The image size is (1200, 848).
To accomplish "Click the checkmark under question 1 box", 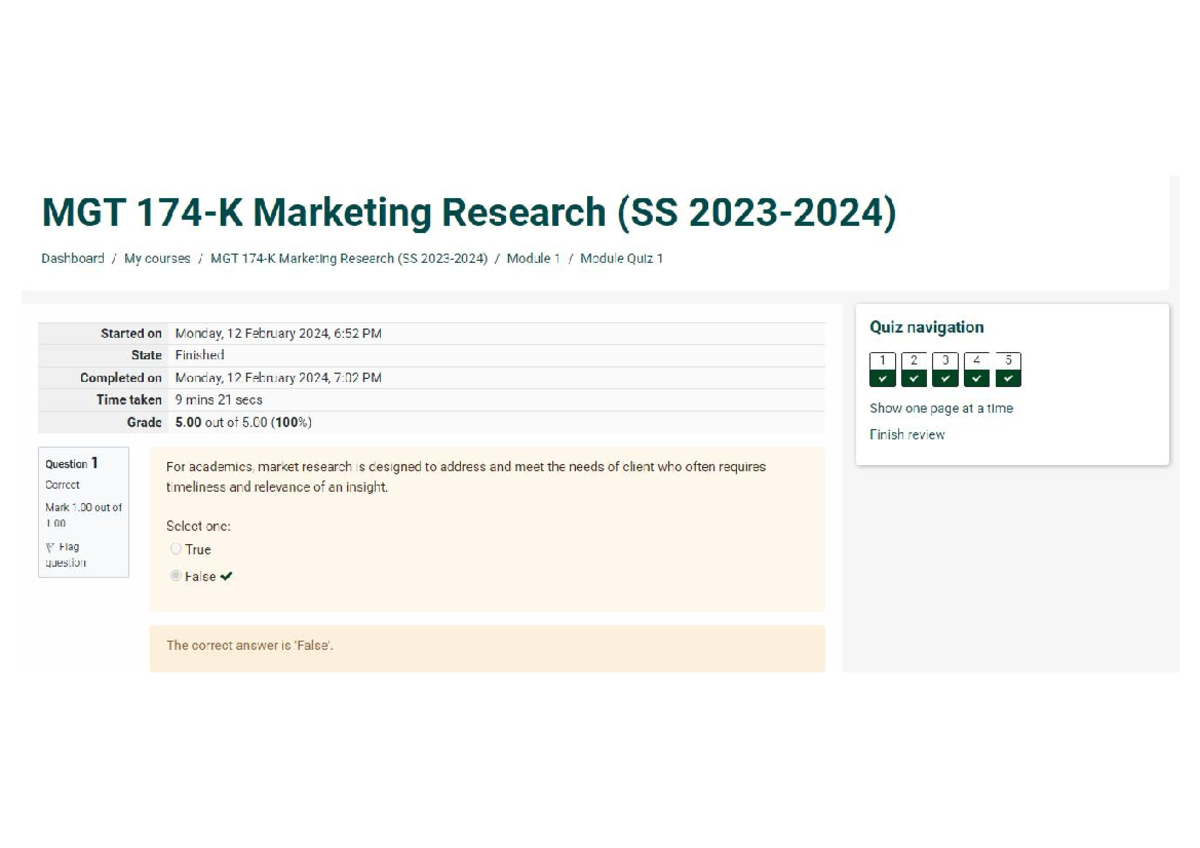I will click(882, 378).
